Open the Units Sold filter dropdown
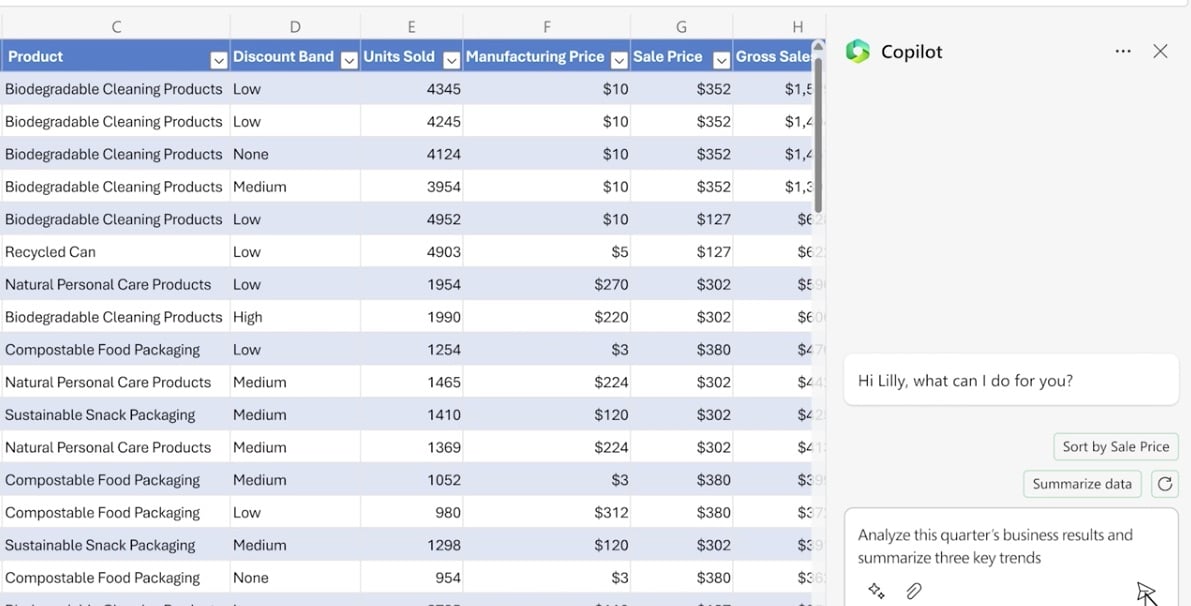This screenshot has width=1191, height=606. click(x=451, y=61)
